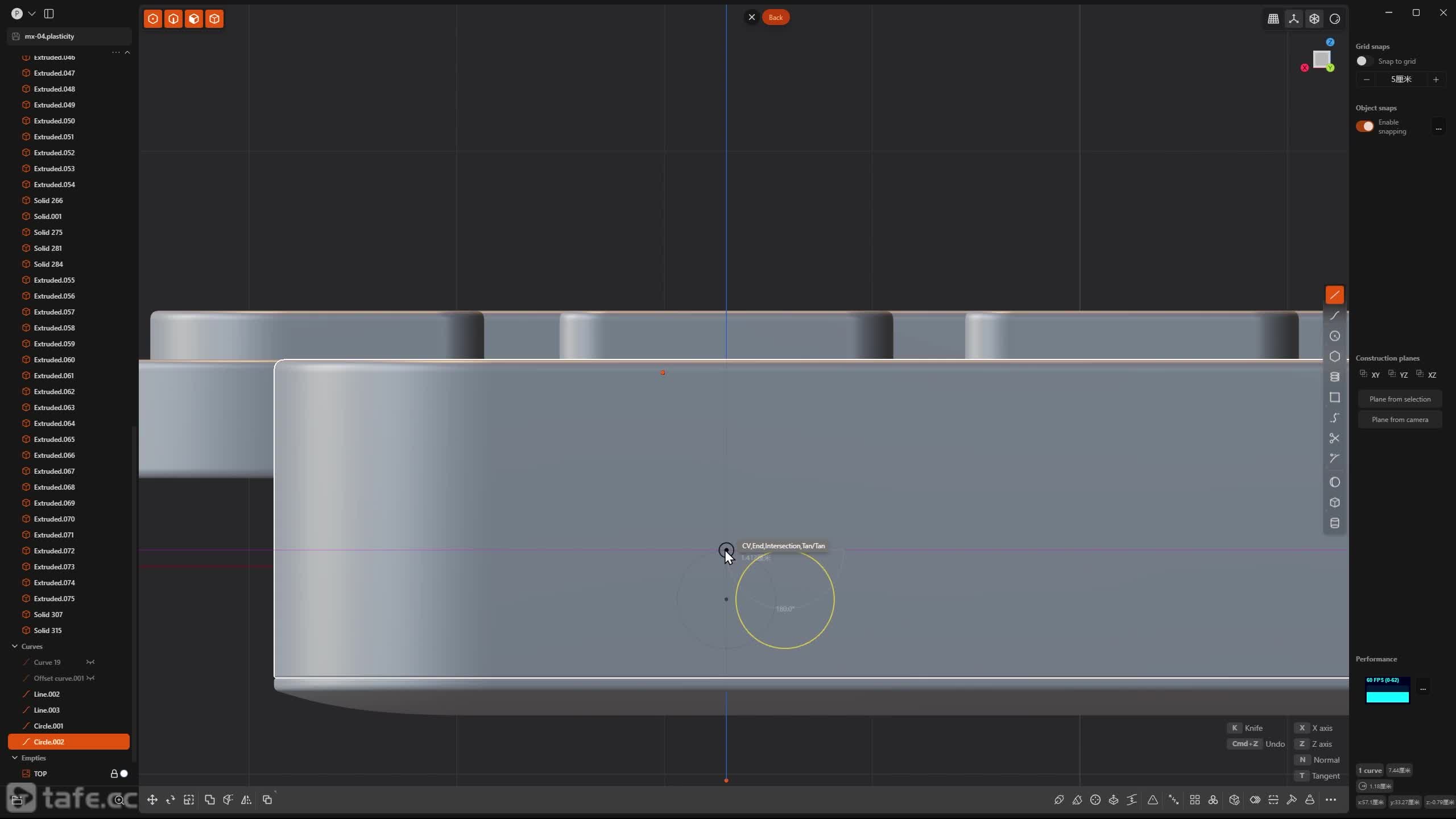Screen dimensions: 1456x819
Task: Click the Mirror tool in bottom toolbar
Action: [x=246, y=800]
